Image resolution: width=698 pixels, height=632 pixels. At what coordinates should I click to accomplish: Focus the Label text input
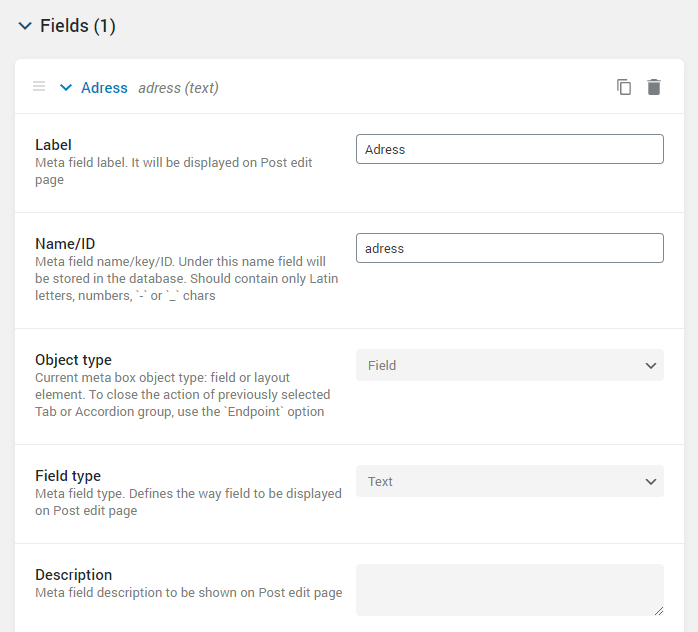pyautogui.click(x=510, y=149)
